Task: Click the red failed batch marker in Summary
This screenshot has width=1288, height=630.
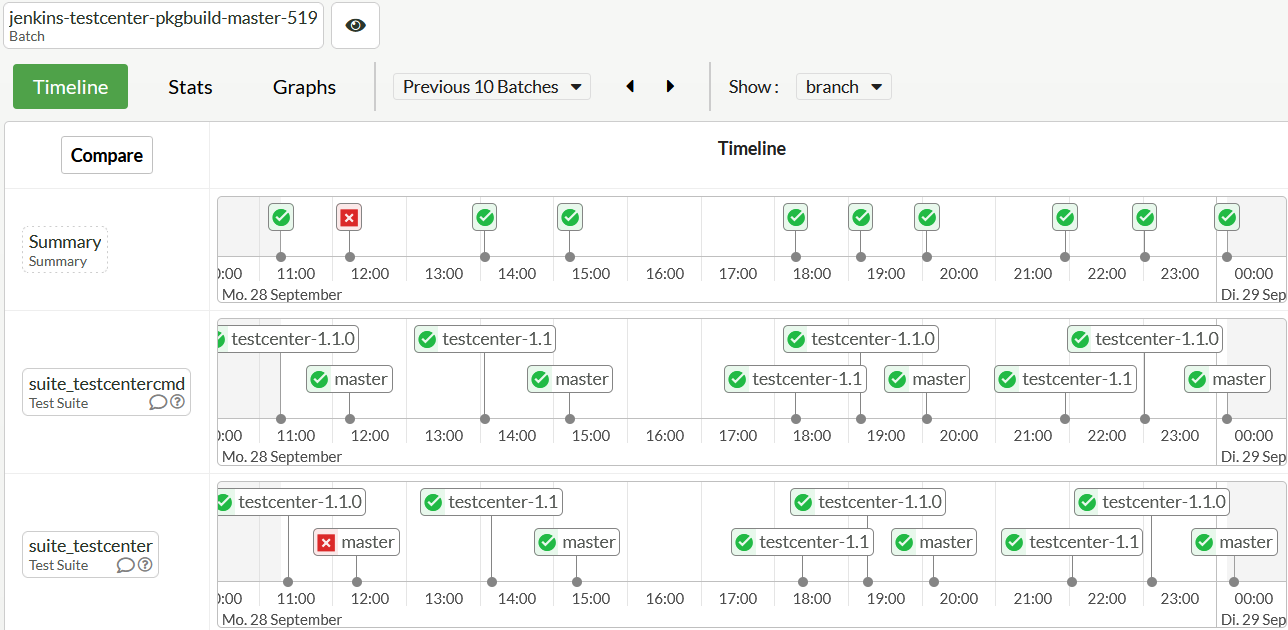Action: [x=348, y=217]
